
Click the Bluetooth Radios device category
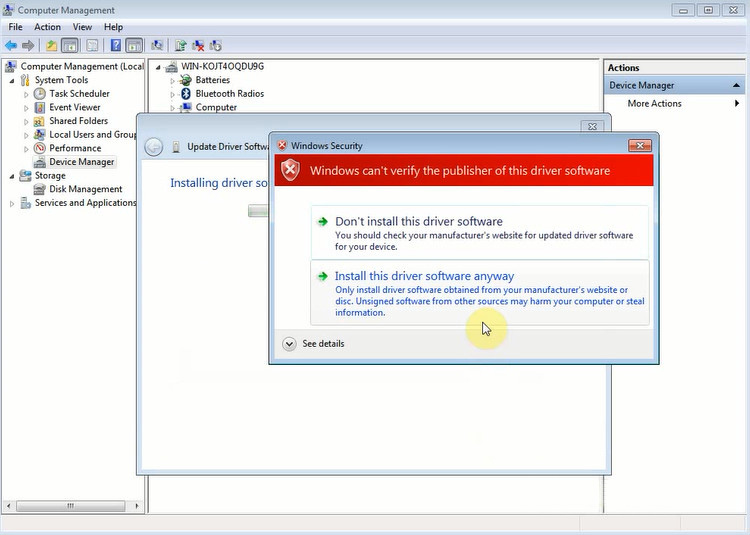pos(230,94)
